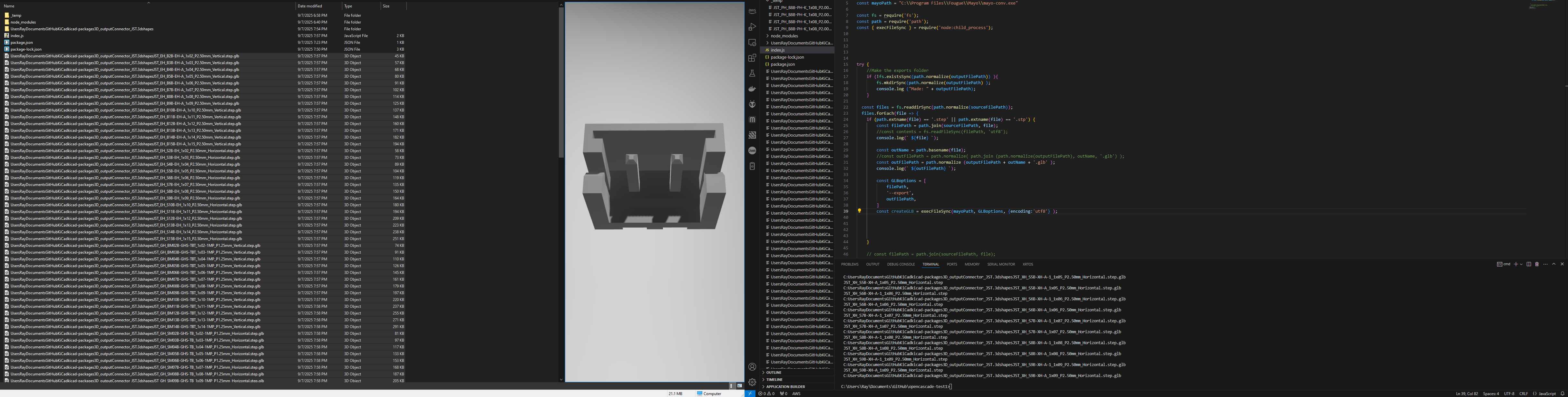Switch Explorer to large thumbnails view
Screen dimensions: 1568x397
tap(740, 385)
